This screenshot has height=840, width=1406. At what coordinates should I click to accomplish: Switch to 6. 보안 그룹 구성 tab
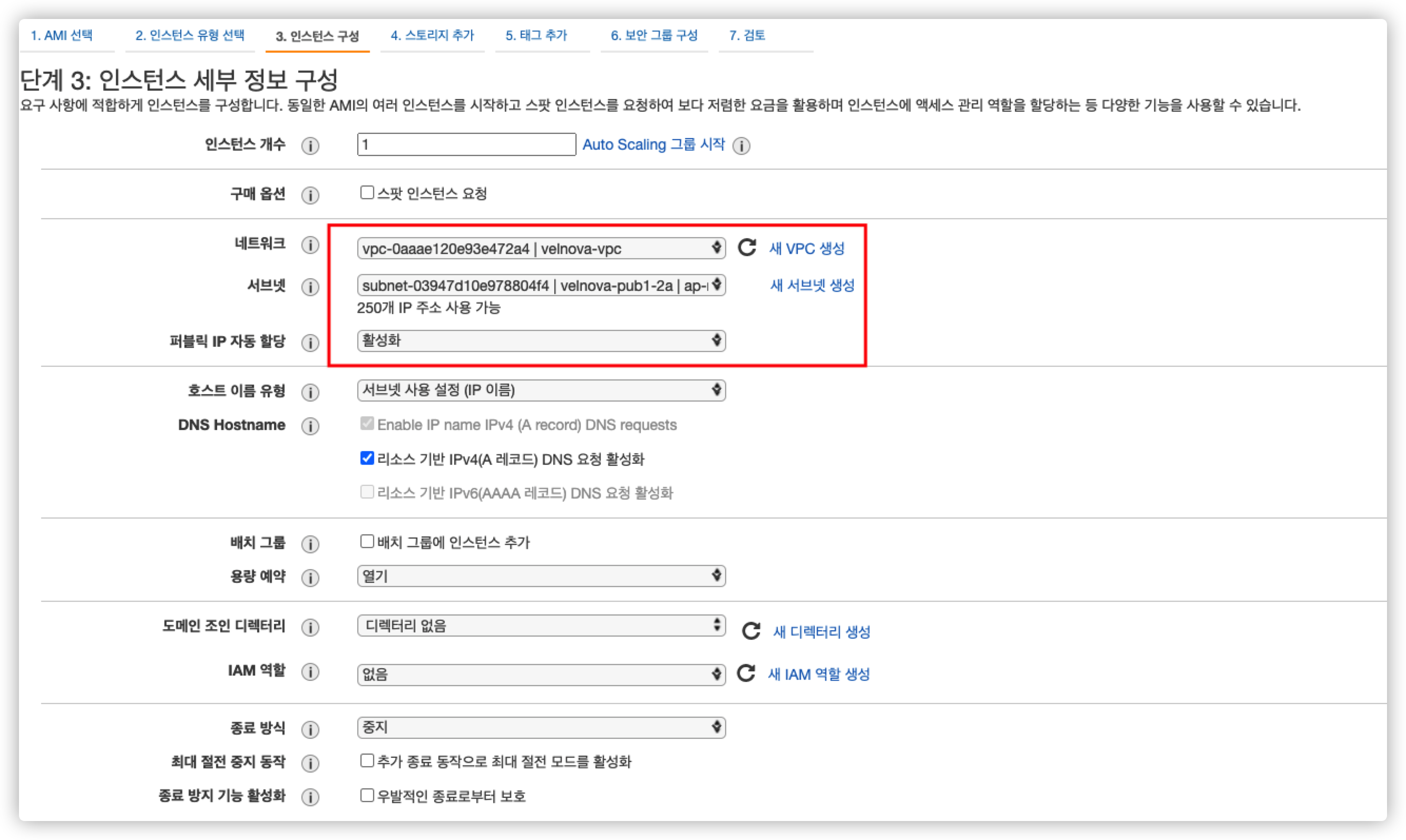point(654,36)
